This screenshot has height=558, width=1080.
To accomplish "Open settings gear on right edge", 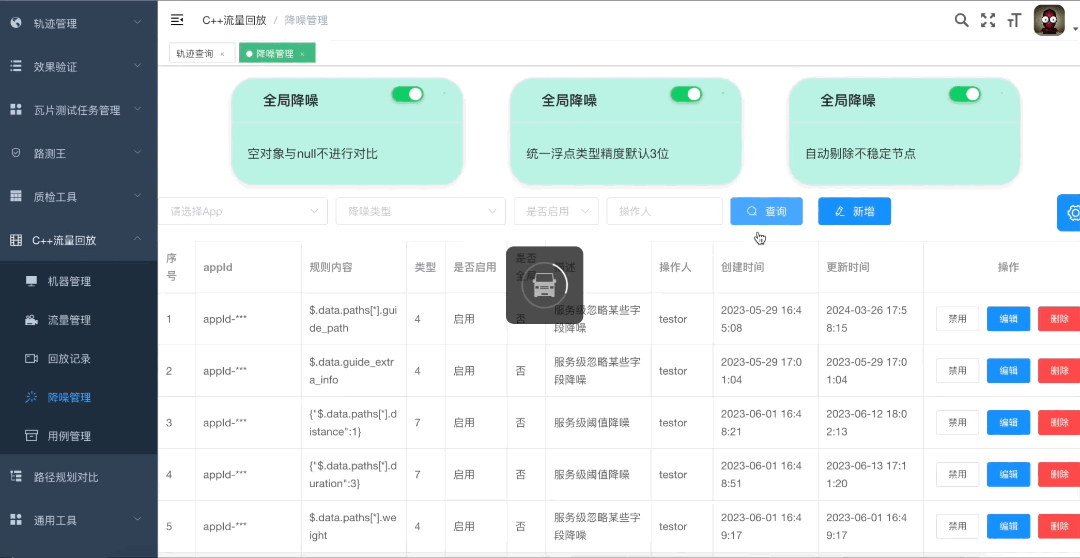I will tap(1071, 213).
